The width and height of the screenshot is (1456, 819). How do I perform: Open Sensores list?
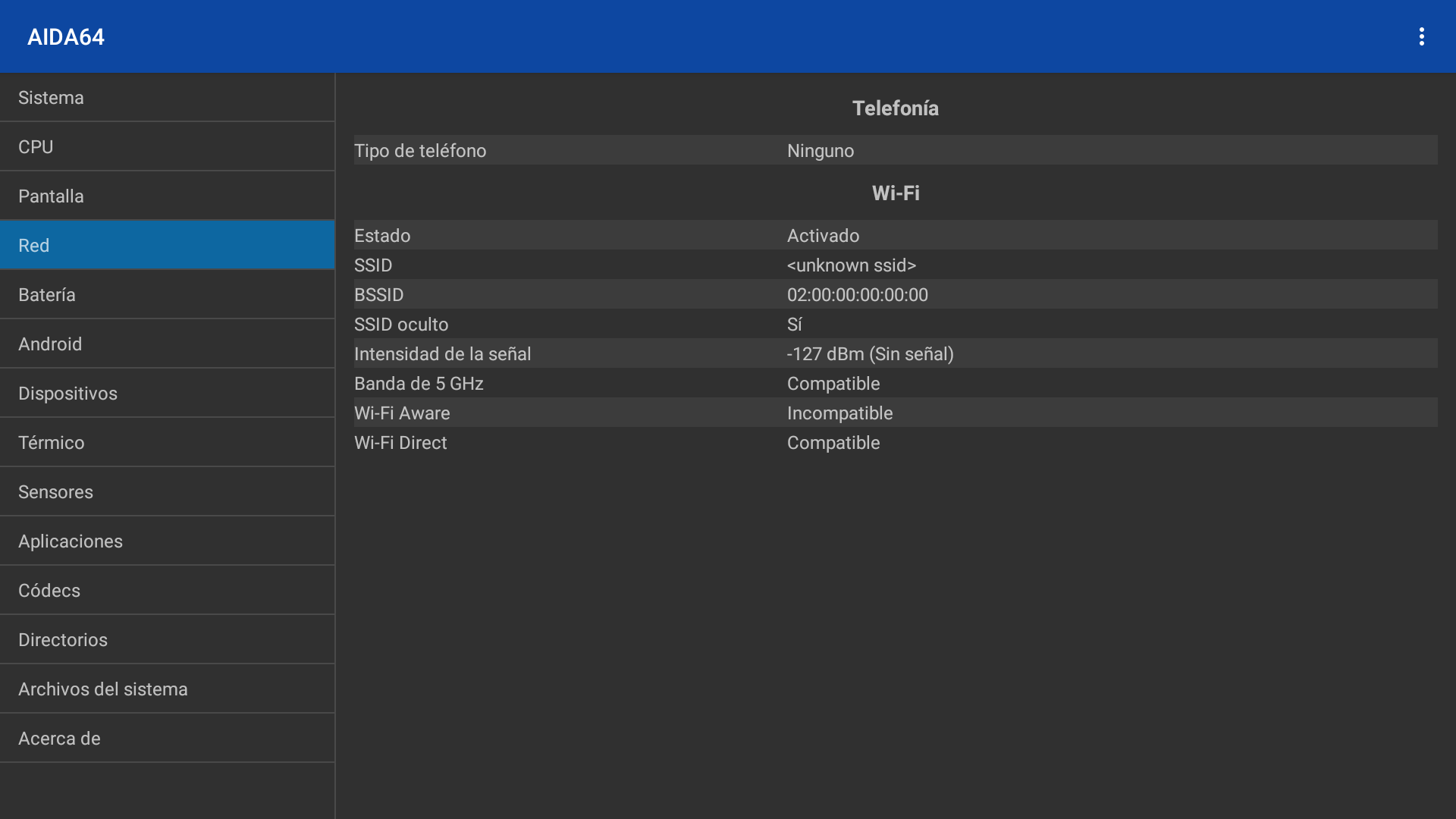[x=167, y=492]
